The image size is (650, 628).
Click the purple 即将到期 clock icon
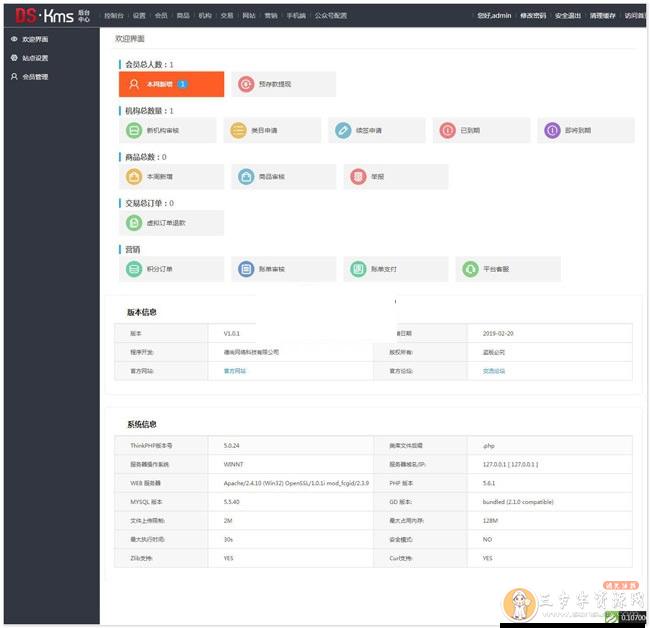click(553, 131)
